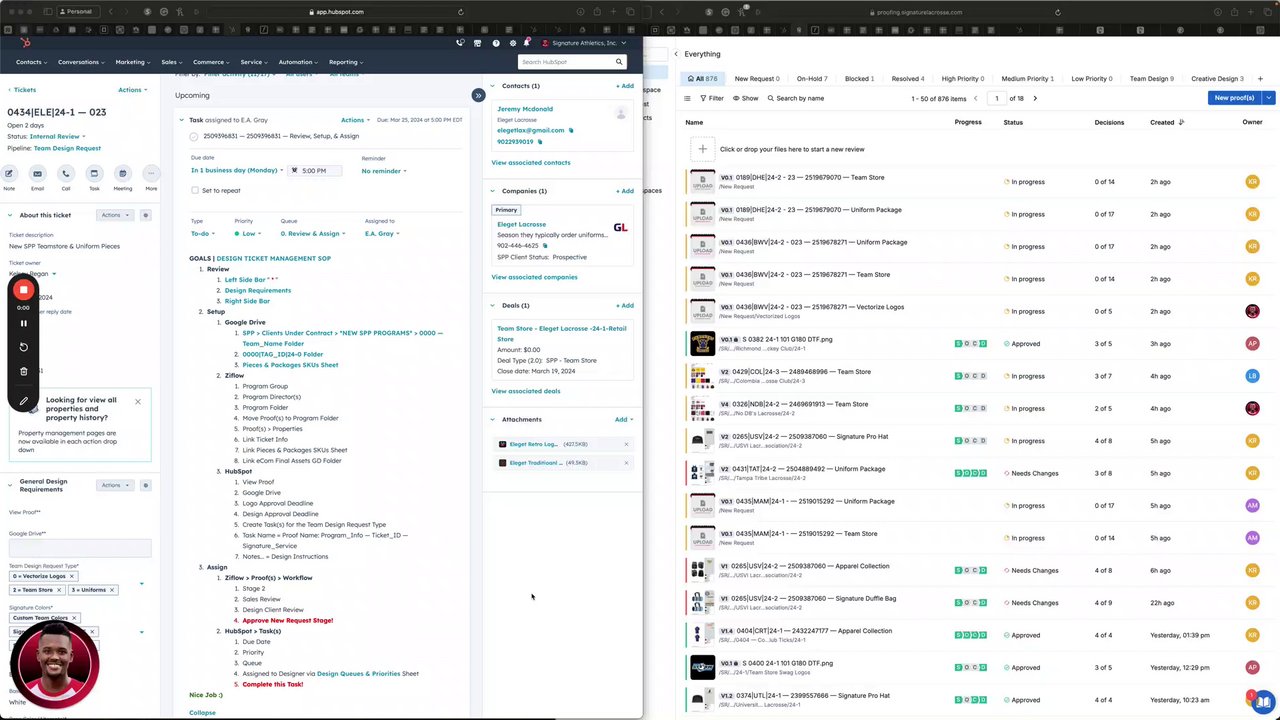
Task: Click the Design Requirements link
Action: 258,290
